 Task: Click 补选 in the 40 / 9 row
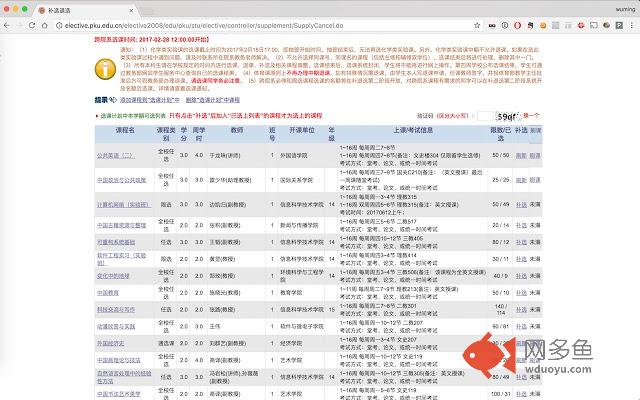[521, 276]
